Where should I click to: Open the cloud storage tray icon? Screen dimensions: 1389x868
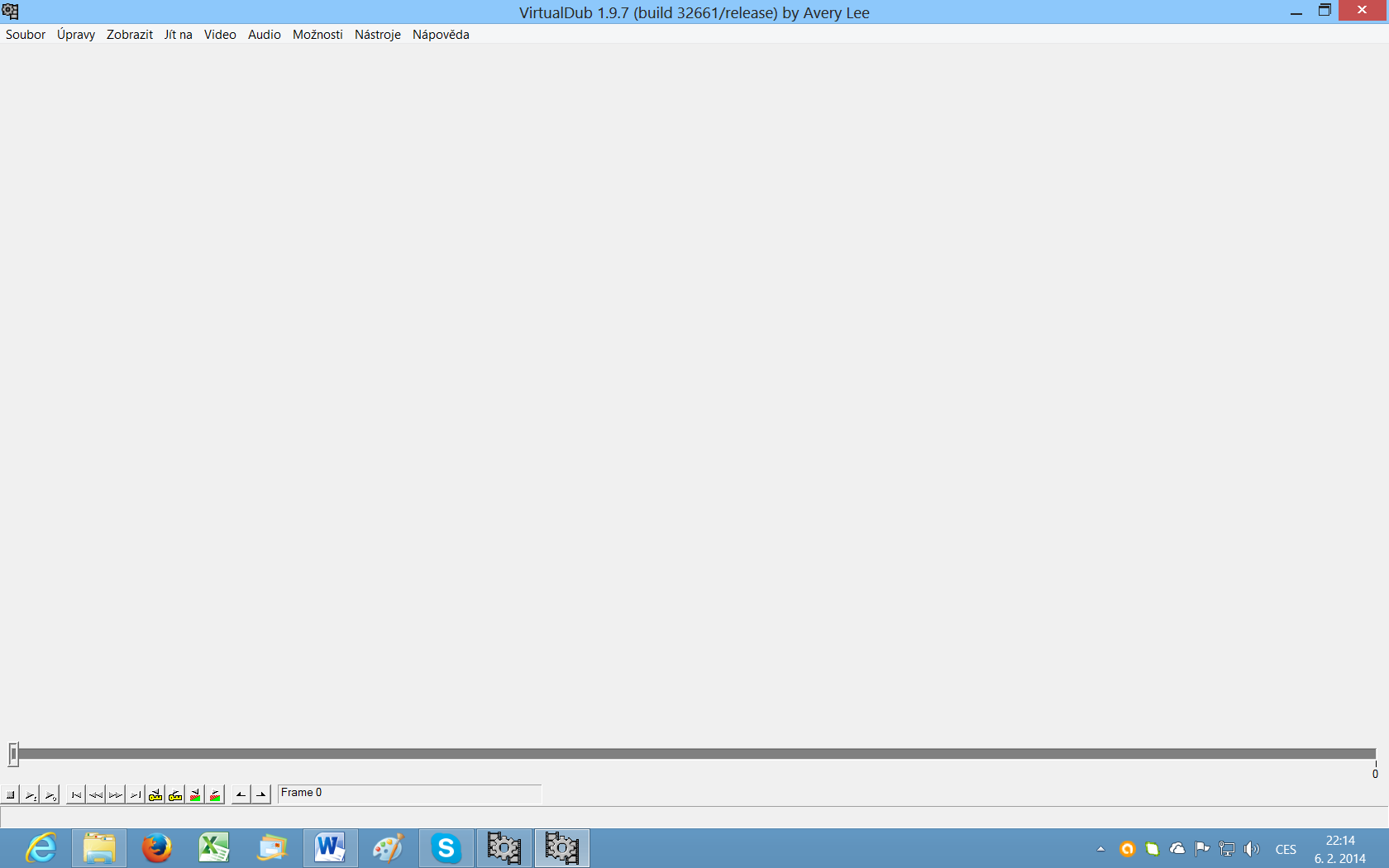pyautogui.click(x=1177, y=849)
